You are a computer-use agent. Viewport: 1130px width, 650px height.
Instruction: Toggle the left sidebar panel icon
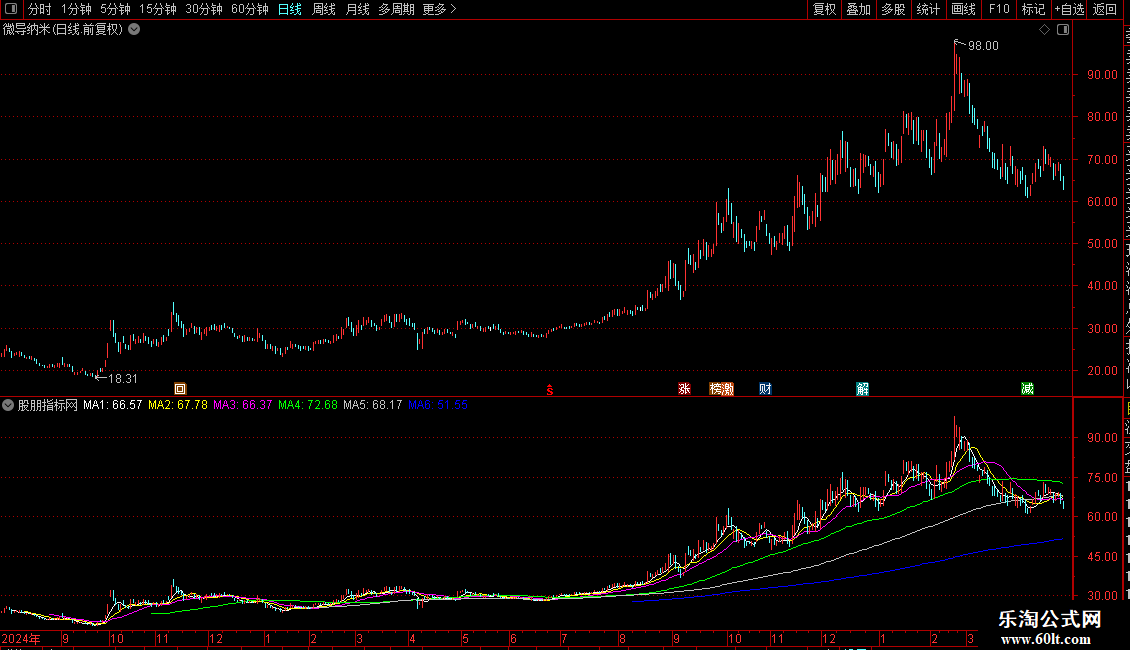click(11, 9)
